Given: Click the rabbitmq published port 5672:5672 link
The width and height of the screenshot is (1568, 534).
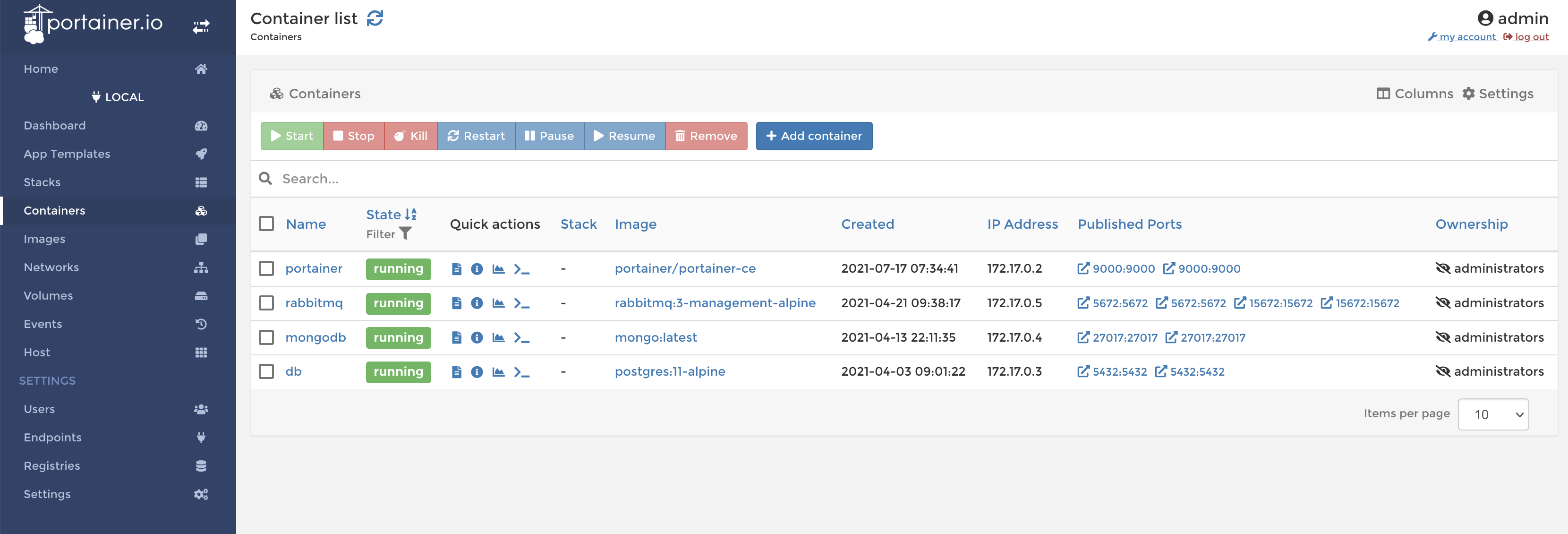Looking at the screenshot, I should click(x=1113, y=303).
